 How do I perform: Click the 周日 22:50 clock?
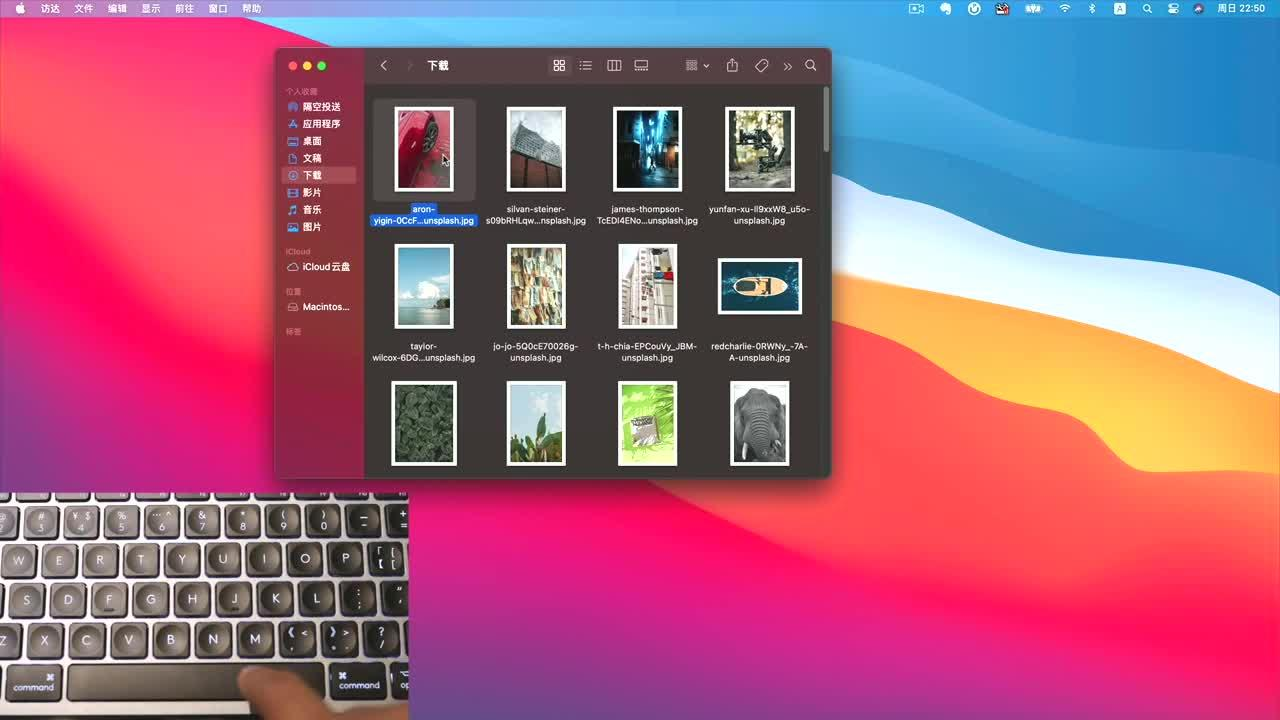(x=1241, y=8)
